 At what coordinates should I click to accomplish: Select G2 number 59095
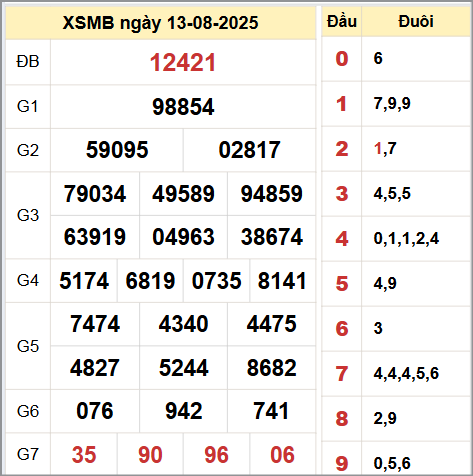(x=117, y=150)
